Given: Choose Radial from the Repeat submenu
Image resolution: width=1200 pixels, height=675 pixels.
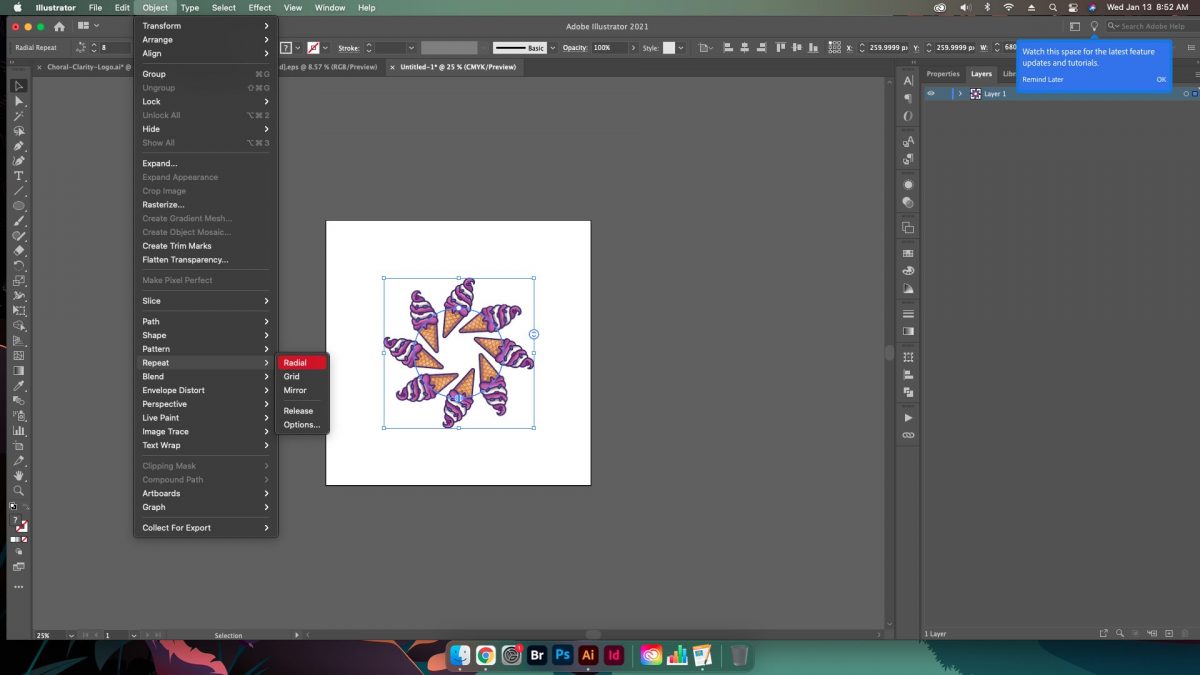Looking at the screenshot, I should pos(295,362).
